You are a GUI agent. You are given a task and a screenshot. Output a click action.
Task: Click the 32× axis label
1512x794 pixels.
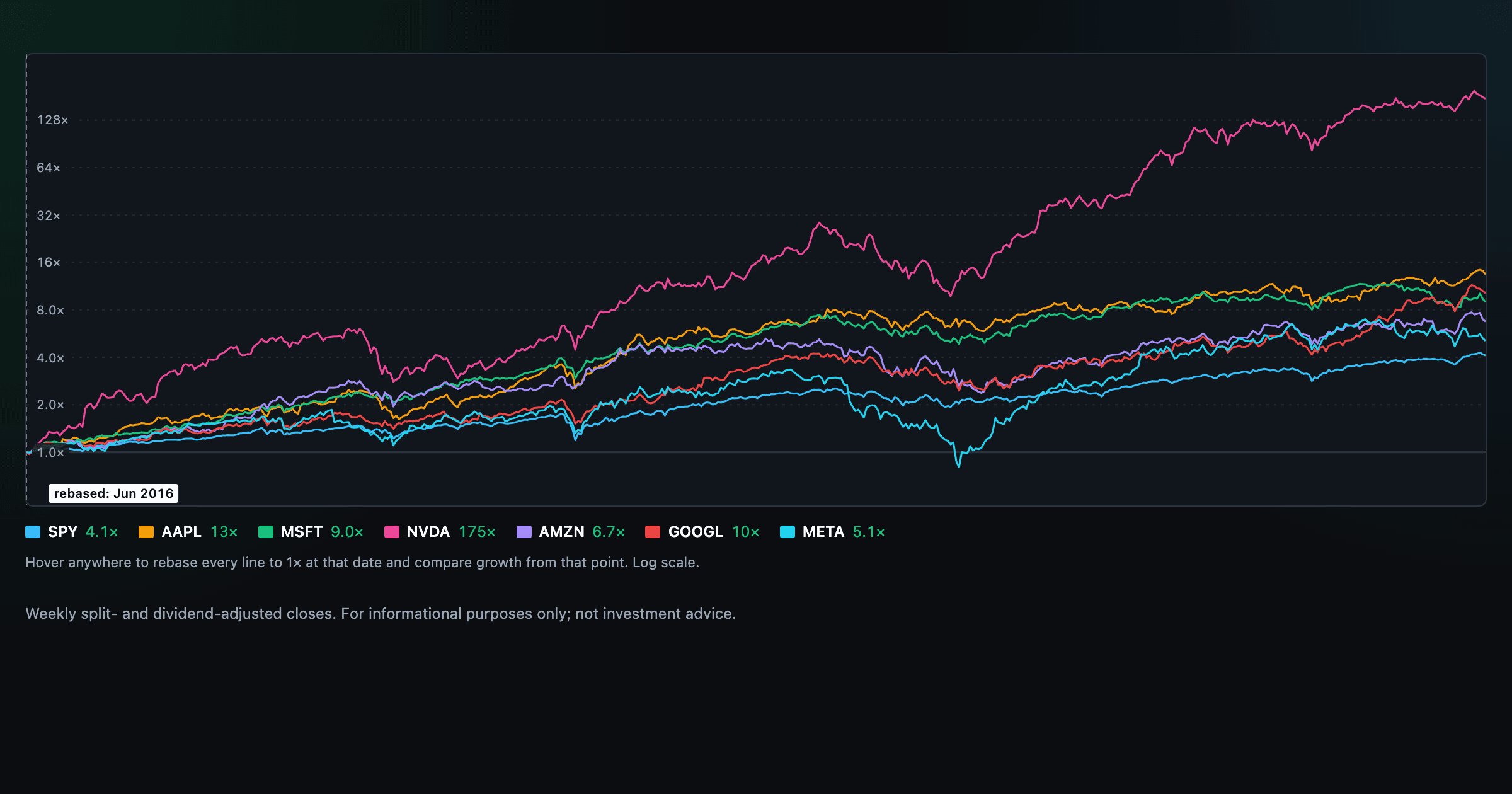(49, 216)
